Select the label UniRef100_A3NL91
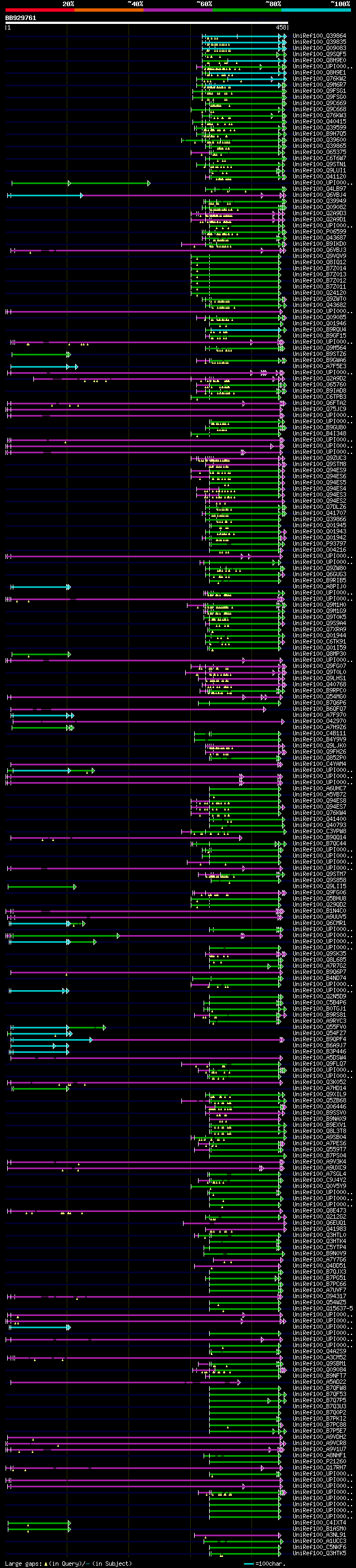This screenshot has width=356, height=1568. click(319, 1535)
